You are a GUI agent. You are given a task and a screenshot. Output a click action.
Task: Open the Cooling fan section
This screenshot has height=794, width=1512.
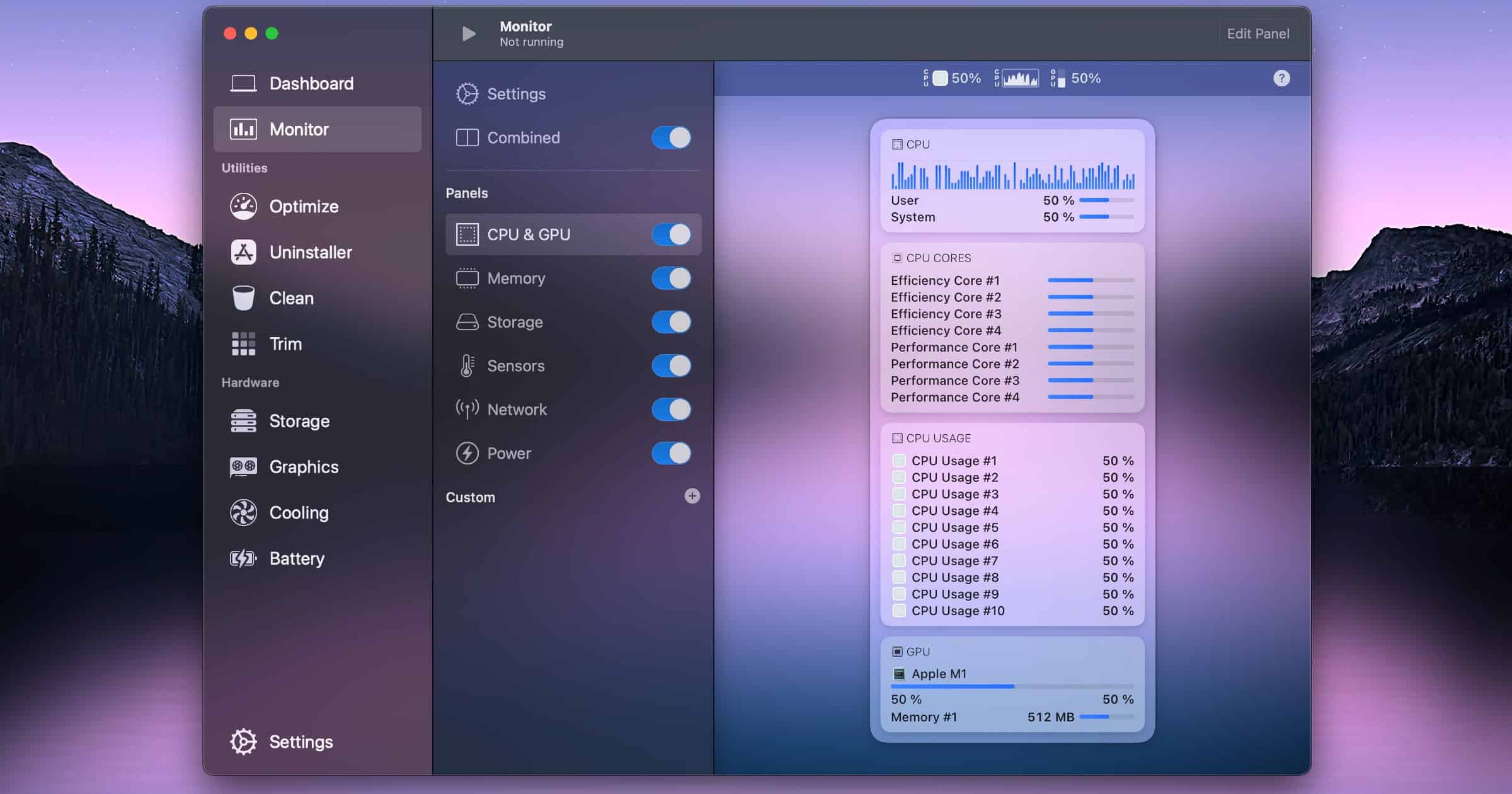click(x=298, y=513)
